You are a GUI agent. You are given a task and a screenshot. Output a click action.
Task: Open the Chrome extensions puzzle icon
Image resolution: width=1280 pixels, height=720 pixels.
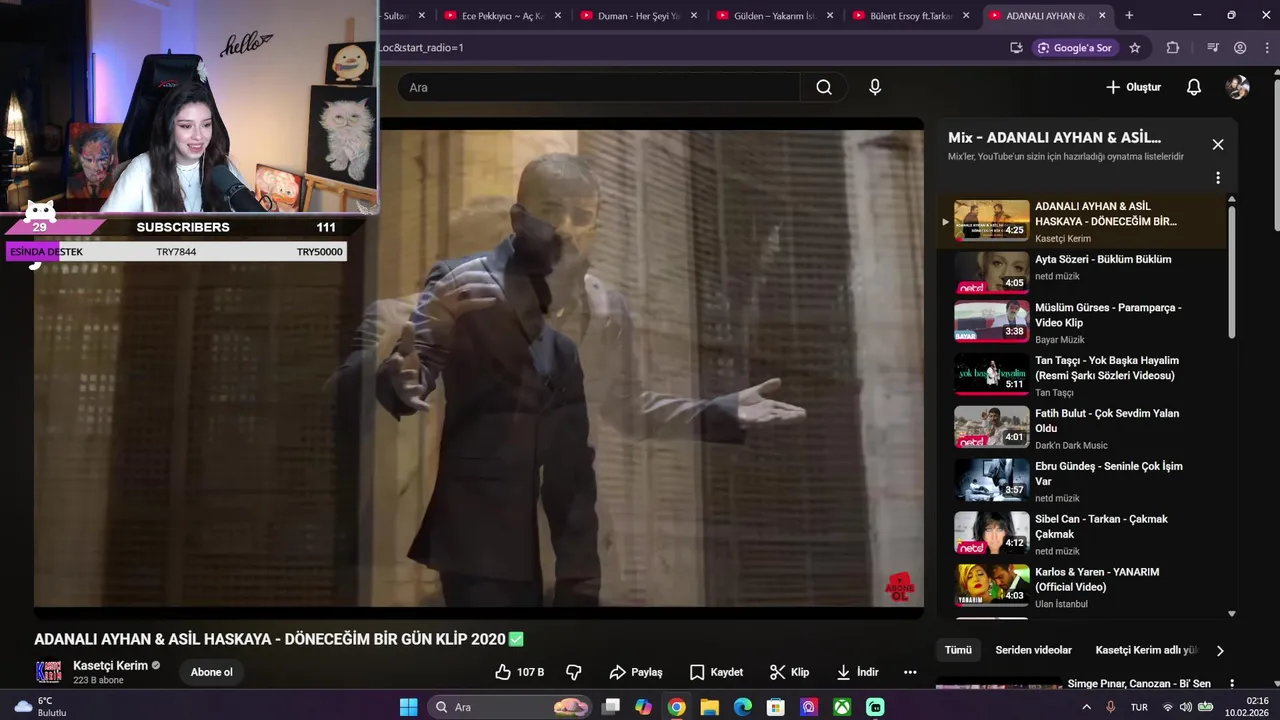[1173, 48]
